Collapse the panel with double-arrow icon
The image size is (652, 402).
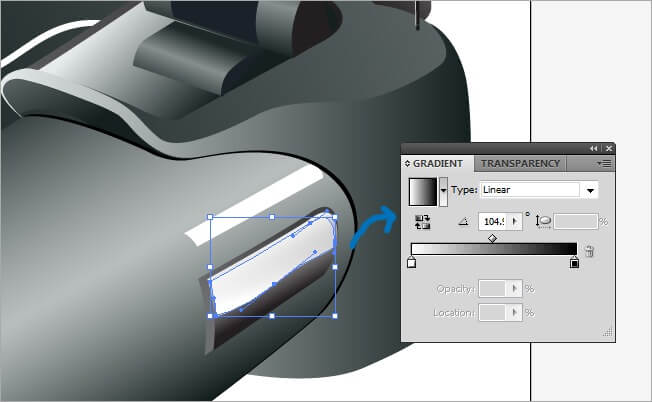coord(593,148)
